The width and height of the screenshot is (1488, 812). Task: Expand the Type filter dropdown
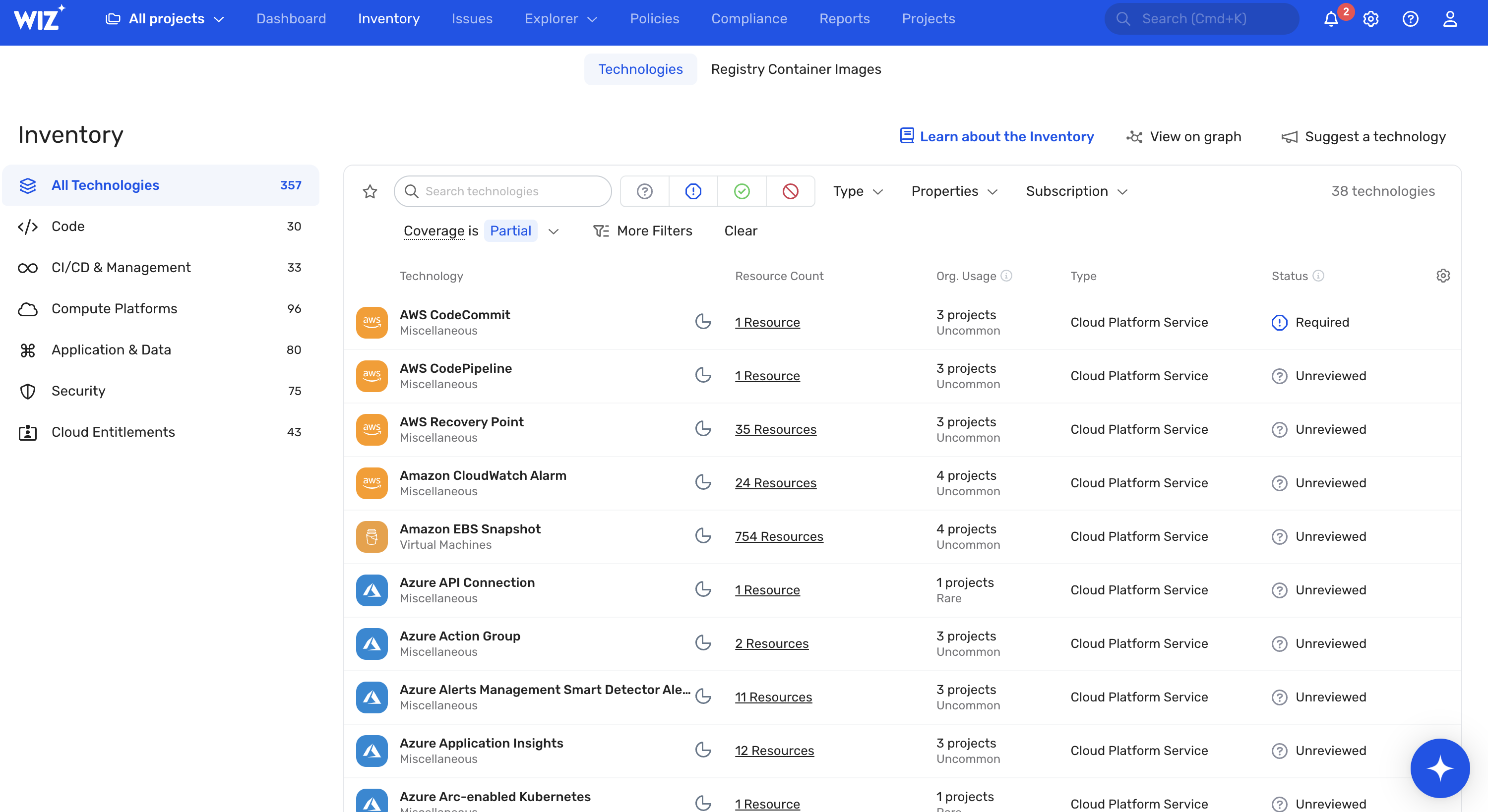click(858, 191)
